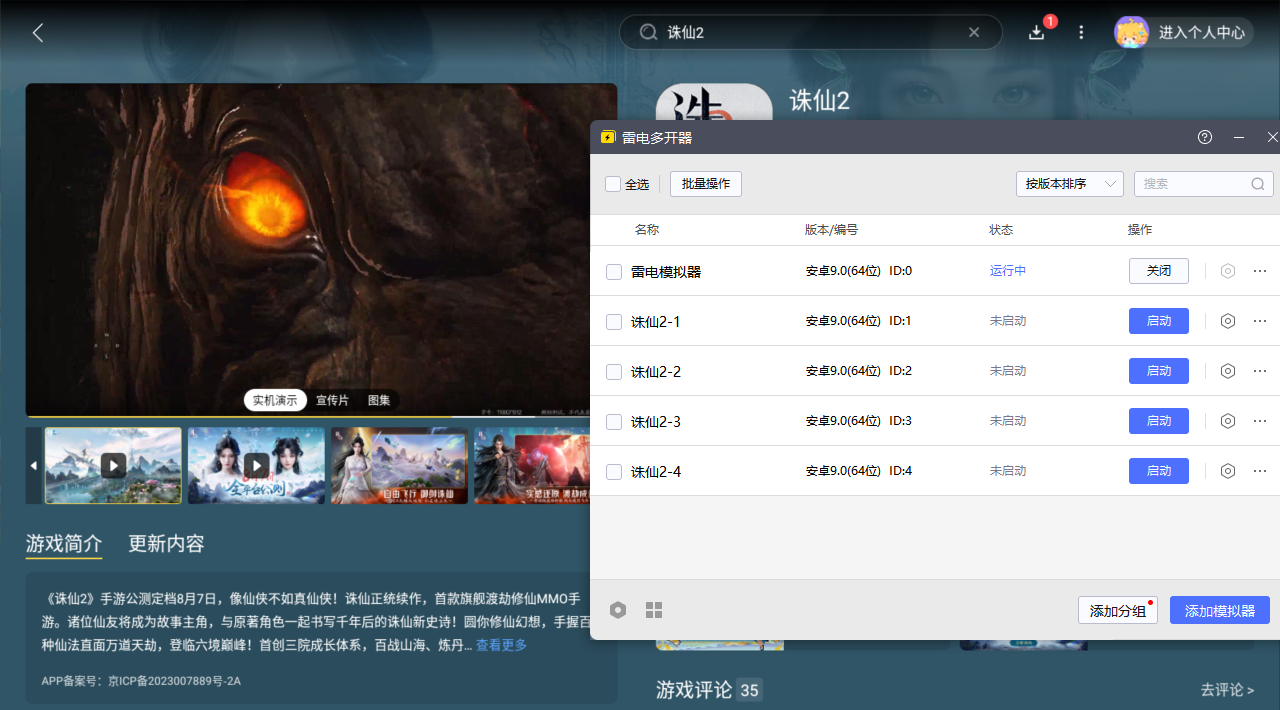Switch to the 更新内容 tab
Image resolution: width=1280 pixels, height=710 pixels.
[x=166, y=544]
